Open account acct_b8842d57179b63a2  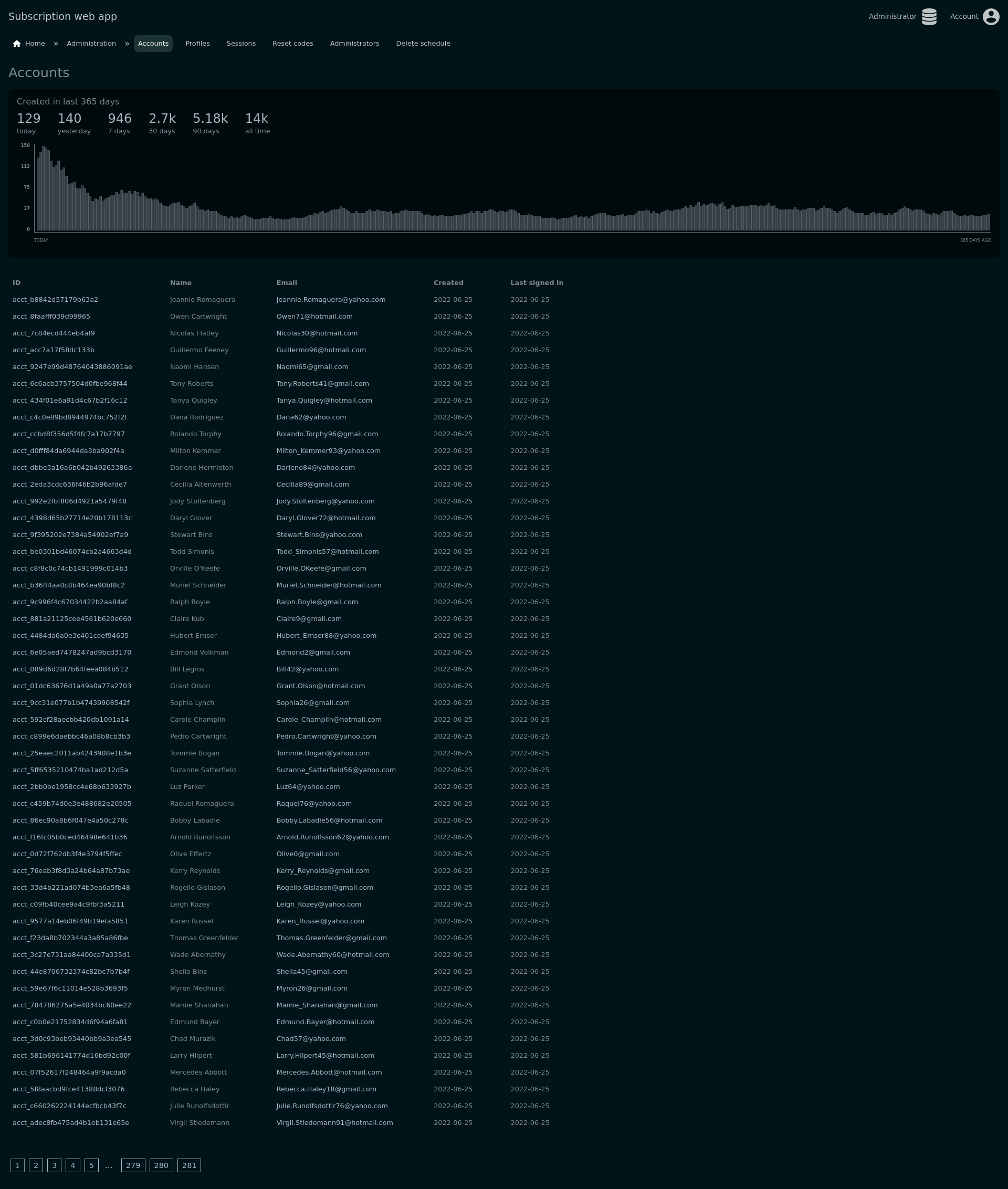(56, 299)
